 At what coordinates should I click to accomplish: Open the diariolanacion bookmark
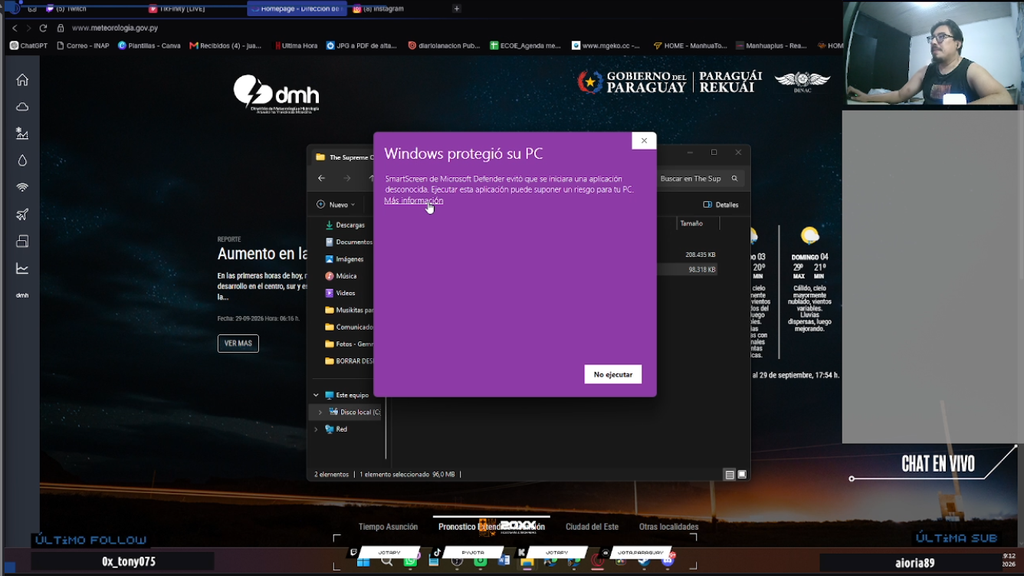444,46
